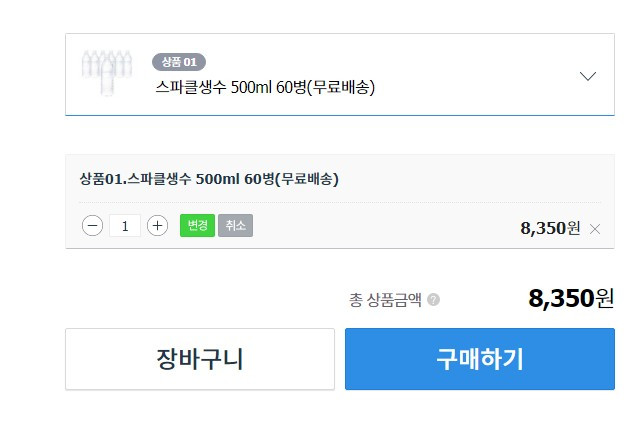Image resolution: width=642 pixels, height=423 pixels.
Task: Expand product options with the chevron arrow
Action: coord(588,76)
